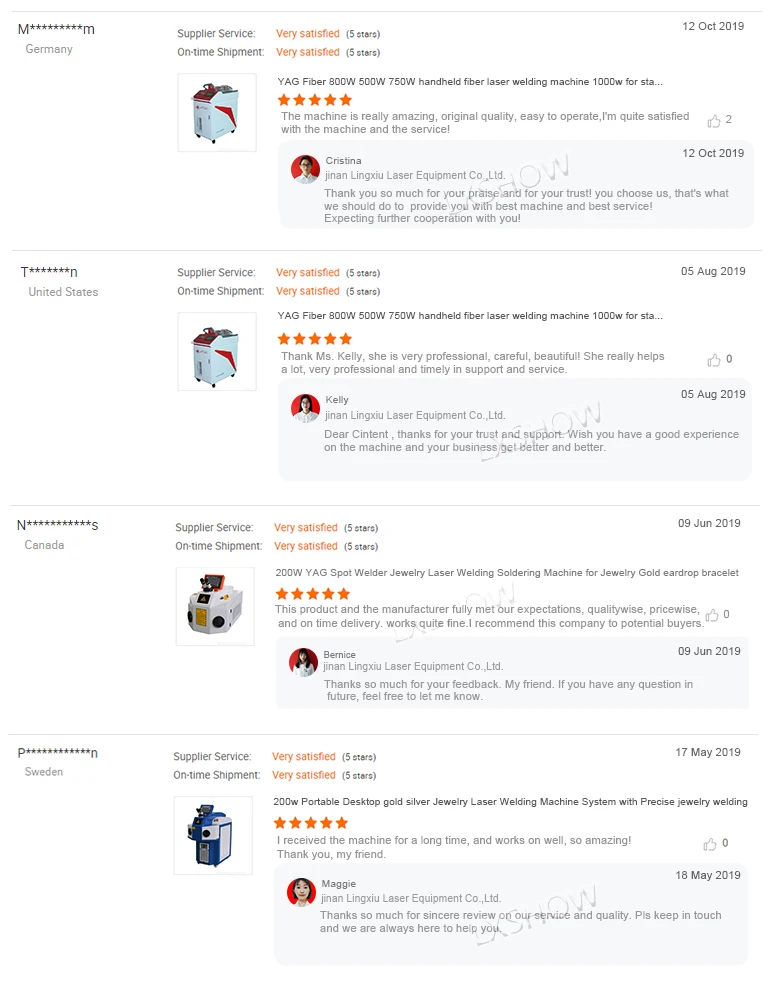Viewport: 780px width, 994px height.
Task: Click Cristina's profile avatar
Action: (305, 169)
